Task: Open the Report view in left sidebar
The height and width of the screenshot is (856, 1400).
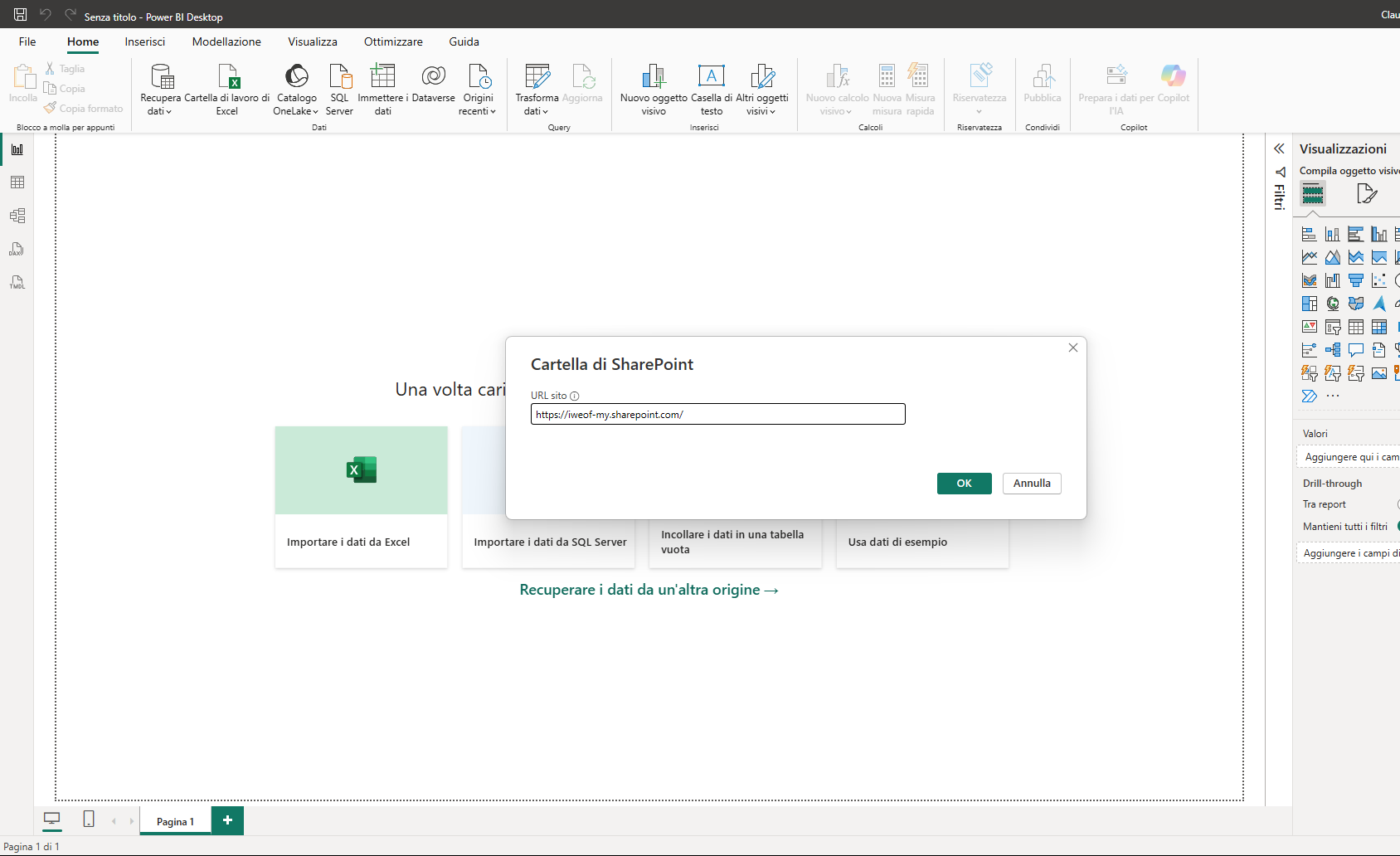Action: (x=17, y=149)
